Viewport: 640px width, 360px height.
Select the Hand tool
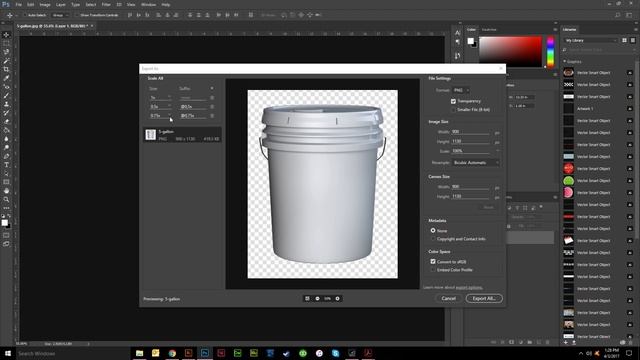(x=6, y=191)
